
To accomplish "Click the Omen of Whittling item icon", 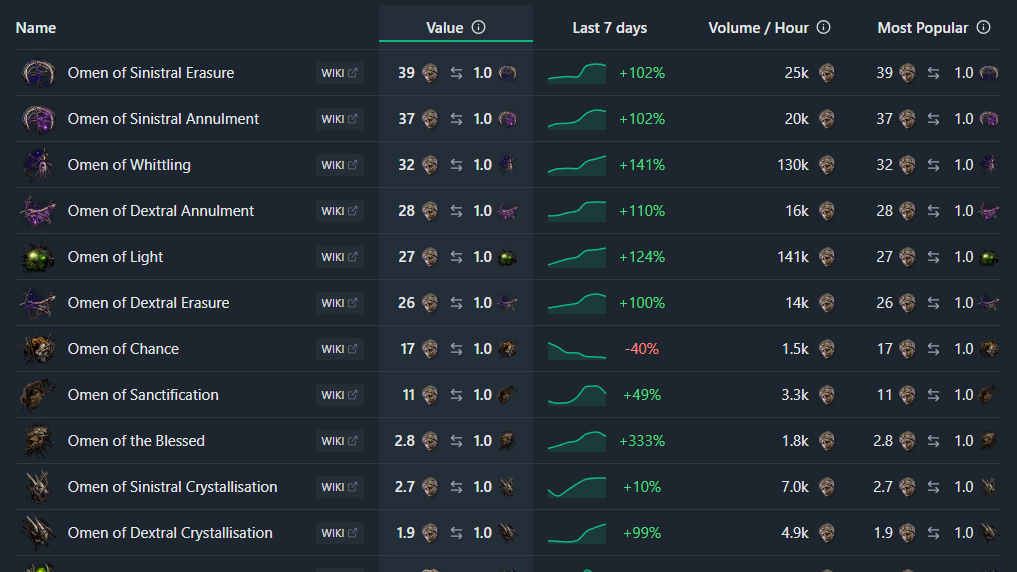I will pyautogui.click(x=38, y=165).
